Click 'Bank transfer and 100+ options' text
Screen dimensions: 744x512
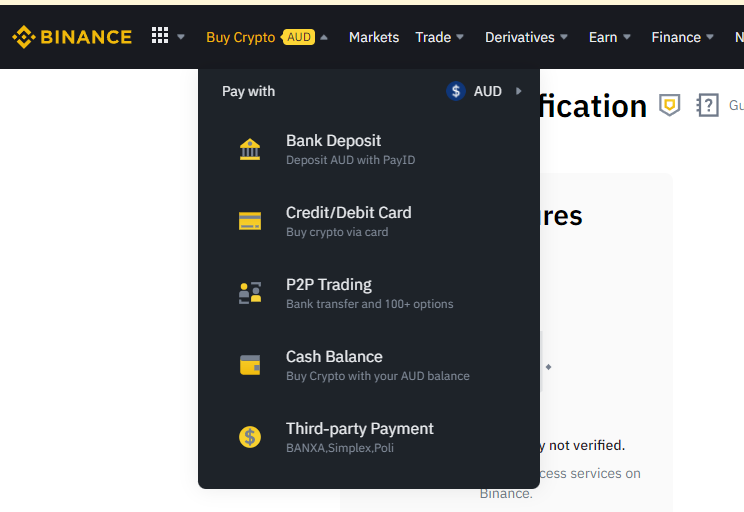370,304
